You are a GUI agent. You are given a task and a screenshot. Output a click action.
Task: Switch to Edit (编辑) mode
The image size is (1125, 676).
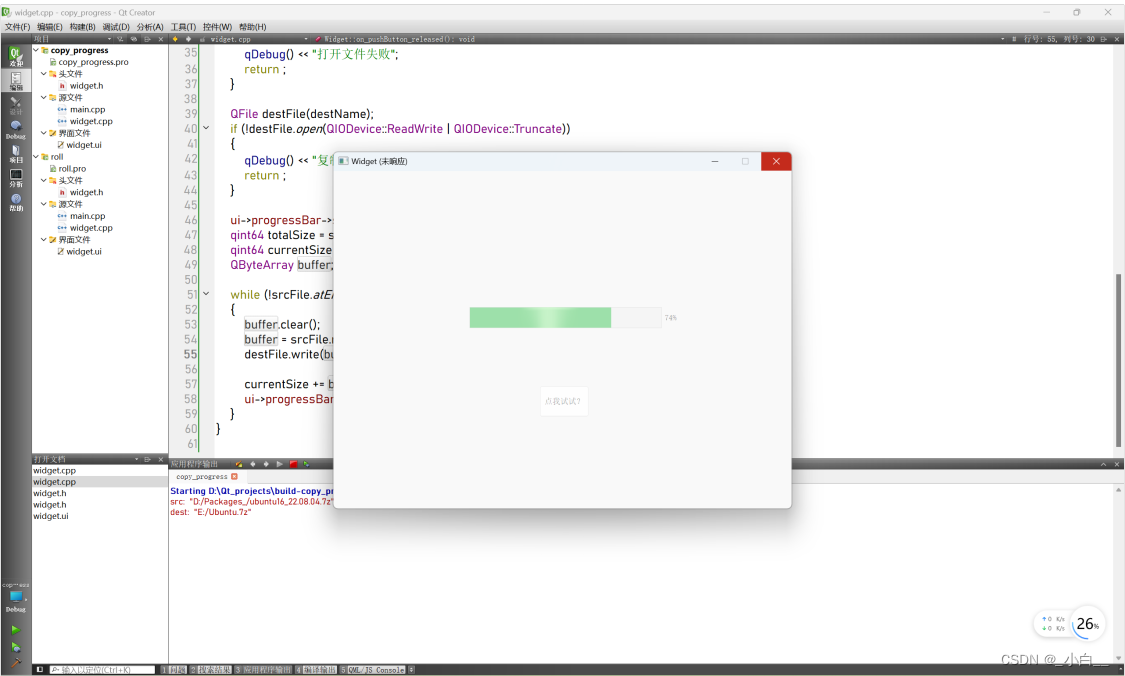pos(15,80)
